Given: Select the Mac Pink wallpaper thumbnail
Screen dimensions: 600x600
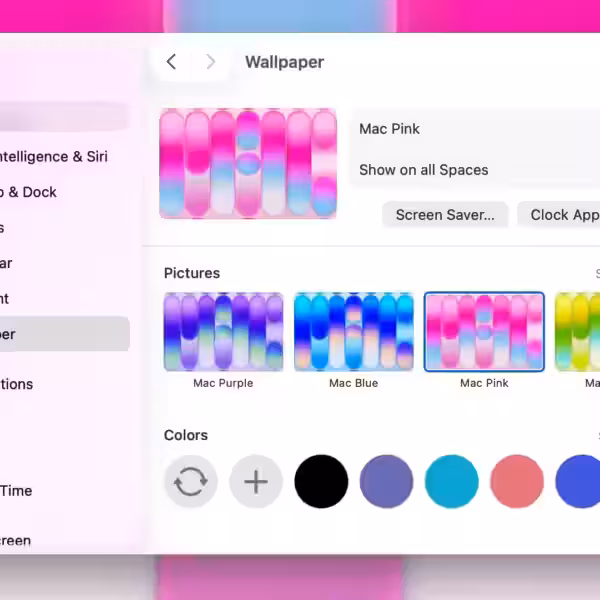Looking at the screenshot, I should pos(484,332).
